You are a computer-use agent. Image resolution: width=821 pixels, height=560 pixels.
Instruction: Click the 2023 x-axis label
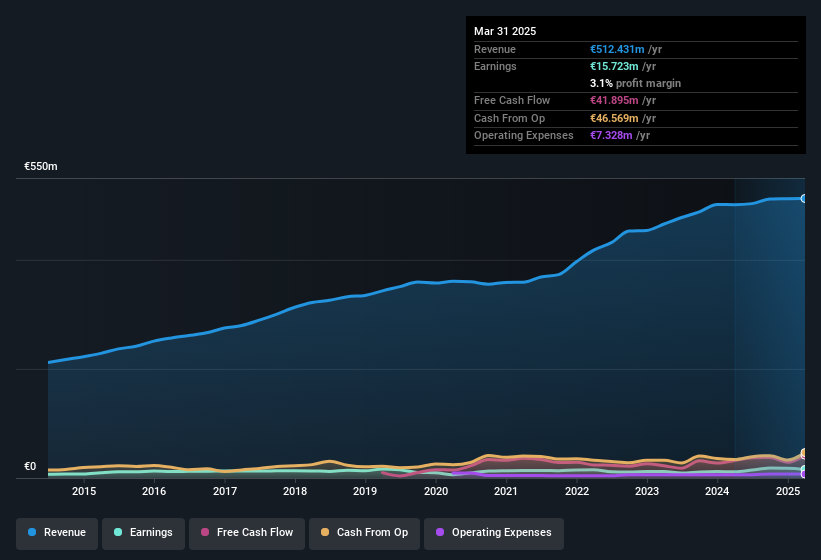(x=647, y=491)
